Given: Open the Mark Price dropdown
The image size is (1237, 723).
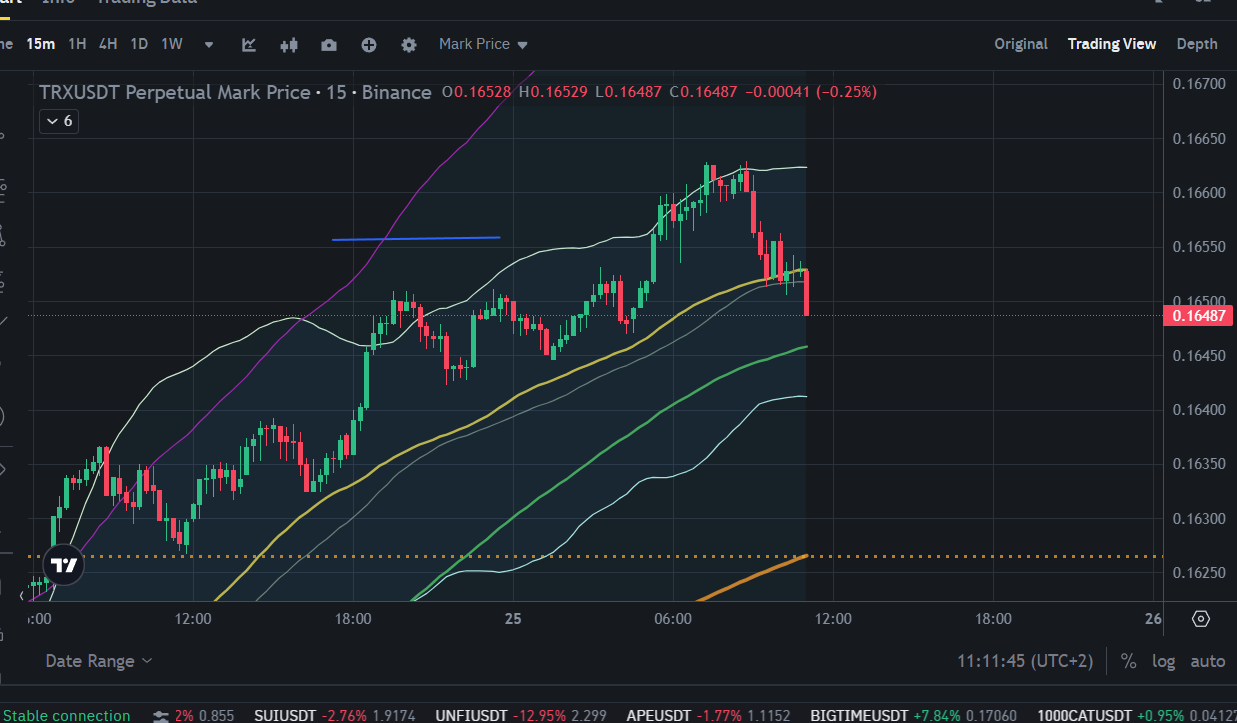Looking at the screenshot, I should tap(483, 44).
